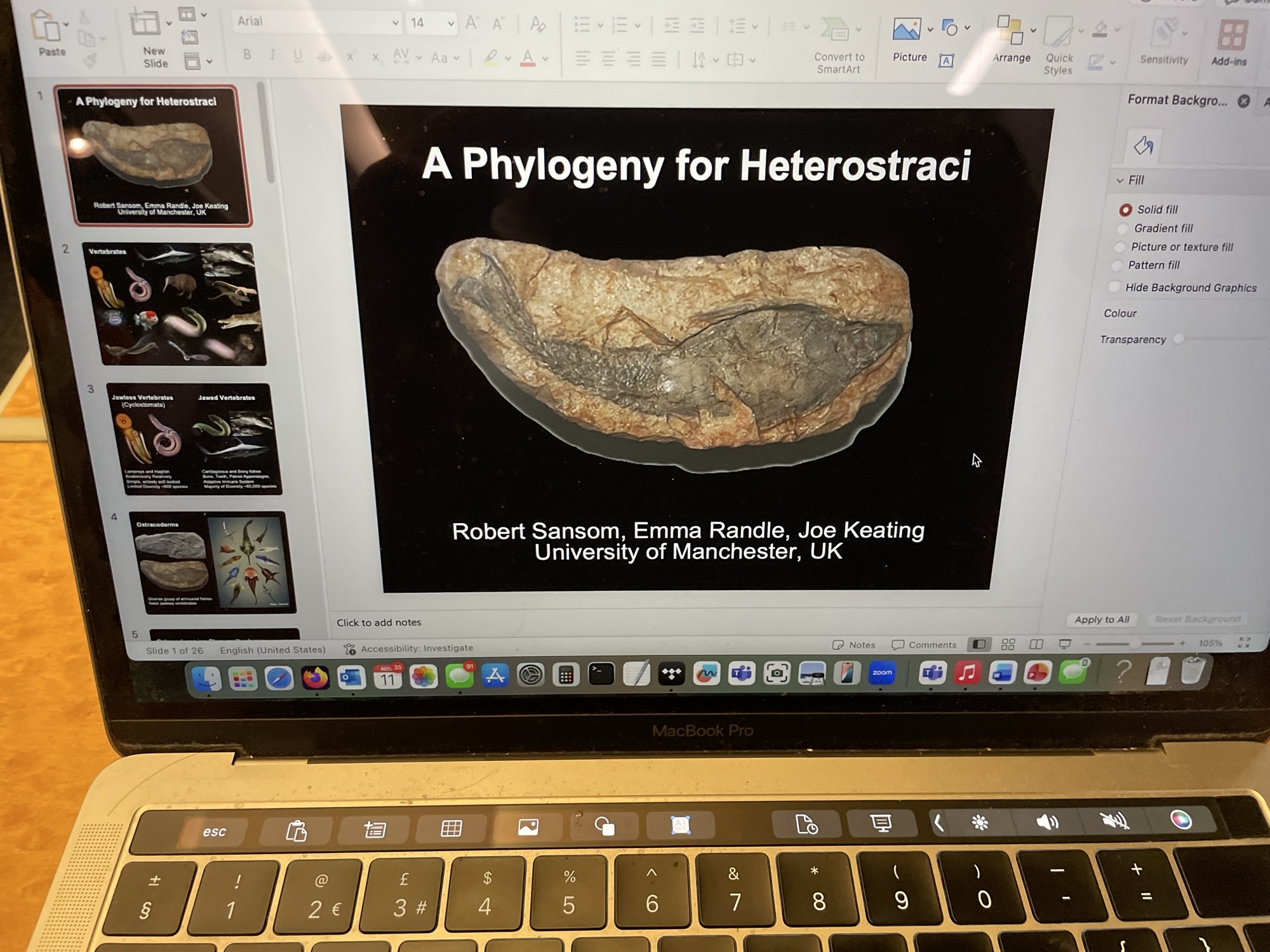1270x952 pixels.
Task: Click the Paste clipboard icon
Action: pyautogui.click(x=46, y=27)
